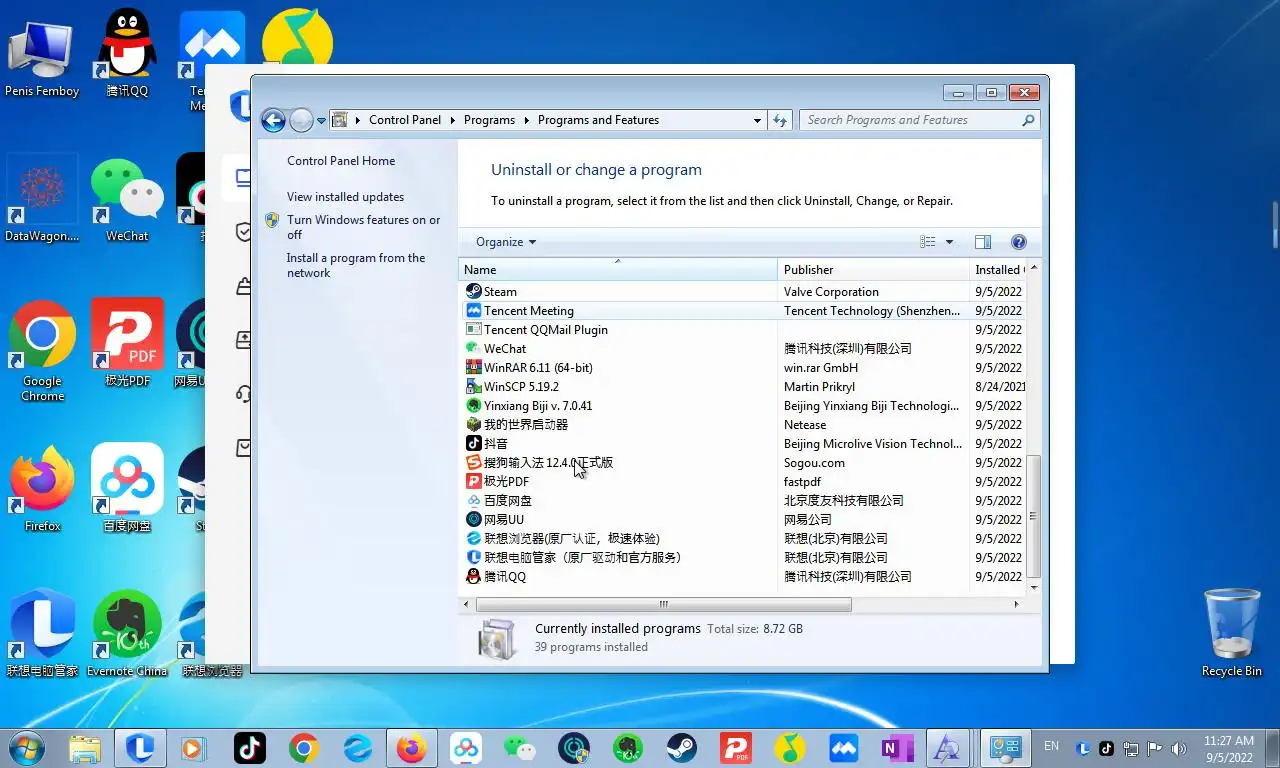This screenshot has width=1280, height=768.
Task: Open View installed updates link
Action: tap(346, 197)
